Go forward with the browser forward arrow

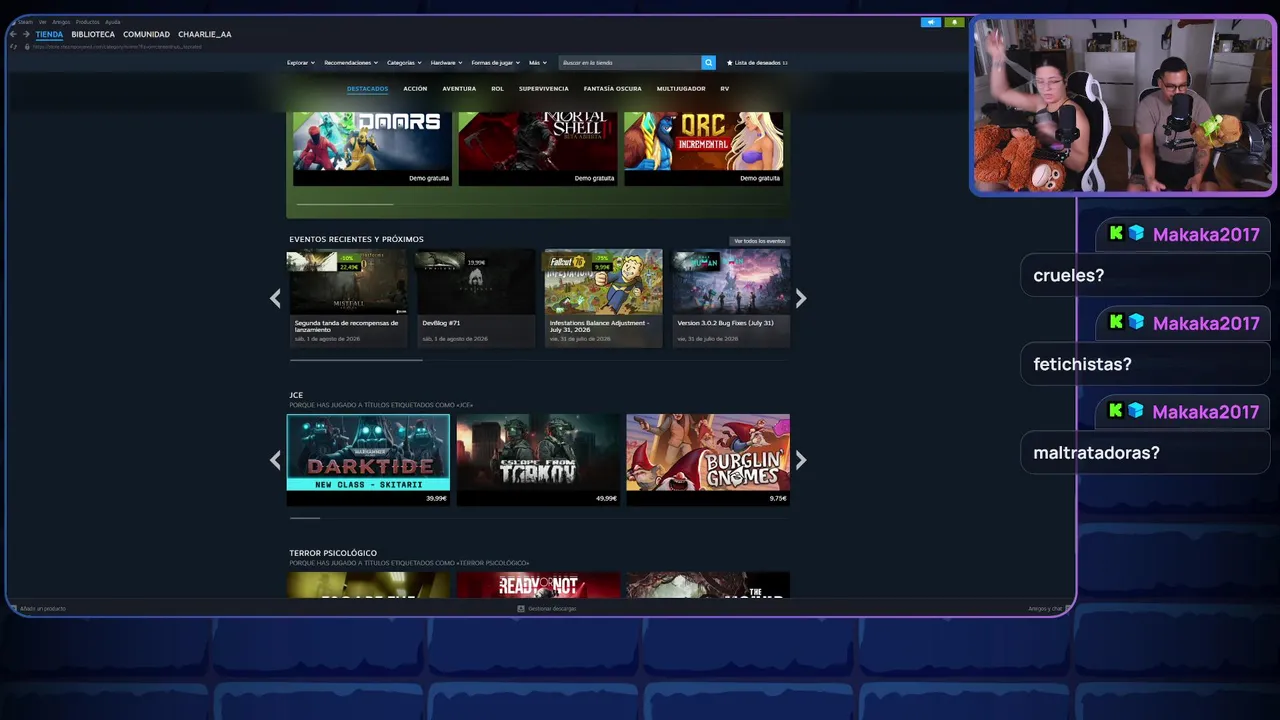click(26, 34)
